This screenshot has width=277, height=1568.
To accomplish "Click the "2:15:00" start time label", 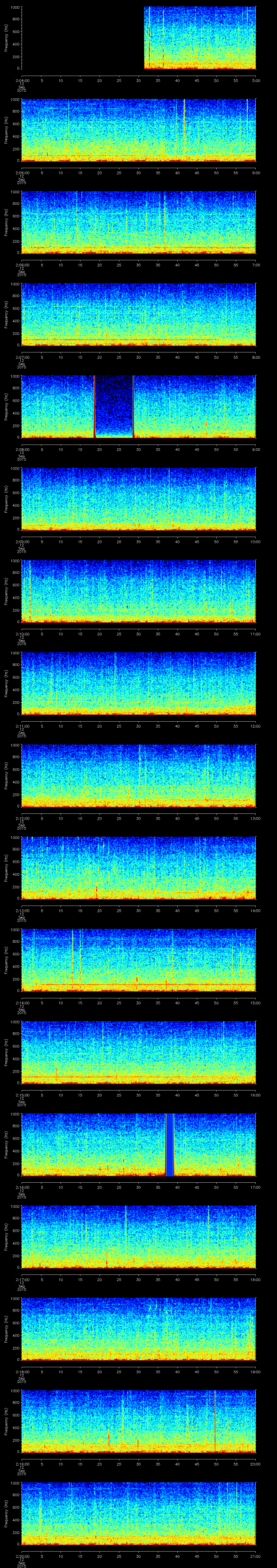I will (22, 1095).
